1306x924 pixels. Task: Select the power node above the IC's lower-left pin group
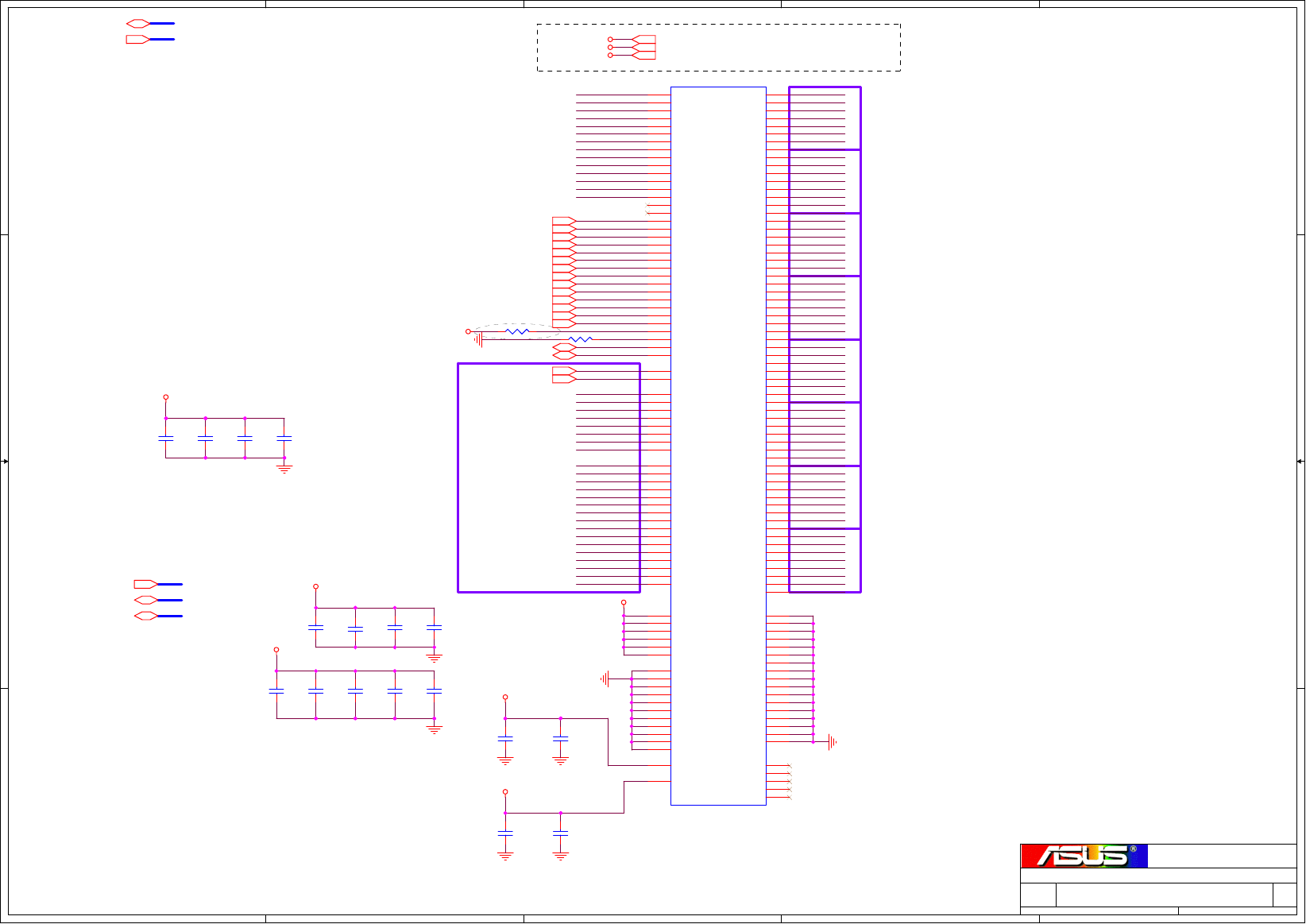624,602
